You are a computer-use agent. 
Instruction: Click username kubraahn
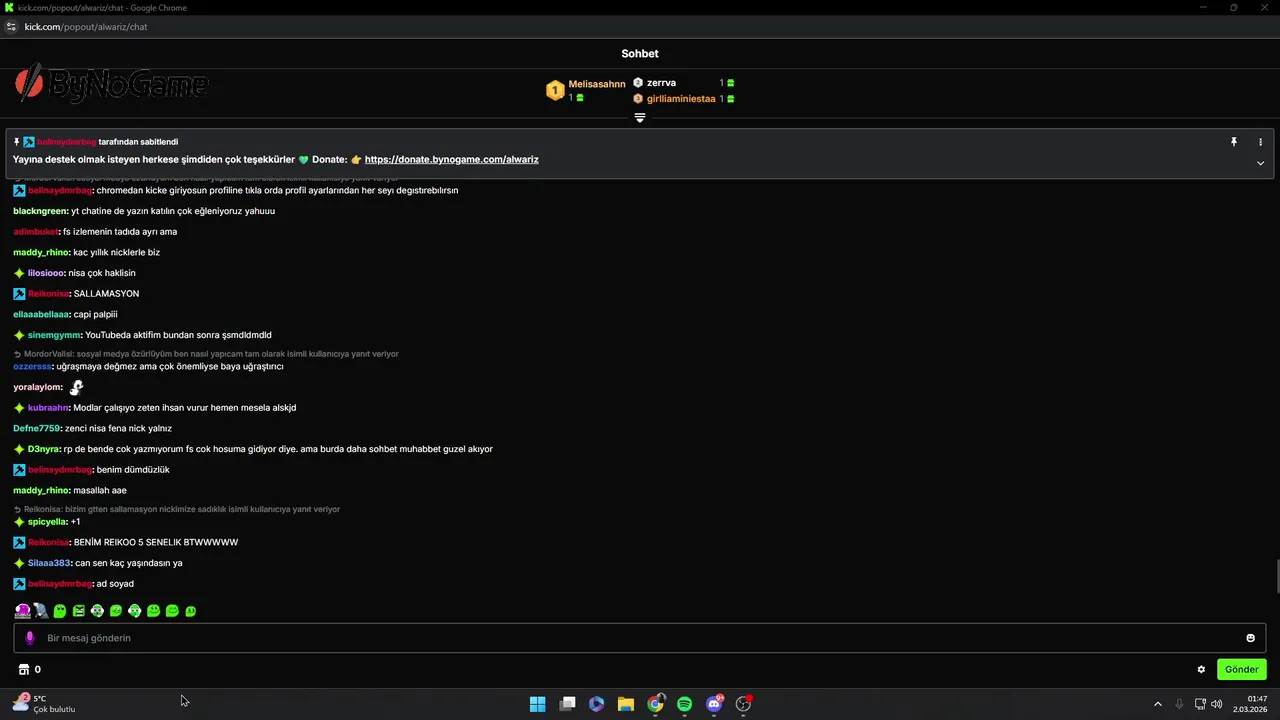click(48, 408)
